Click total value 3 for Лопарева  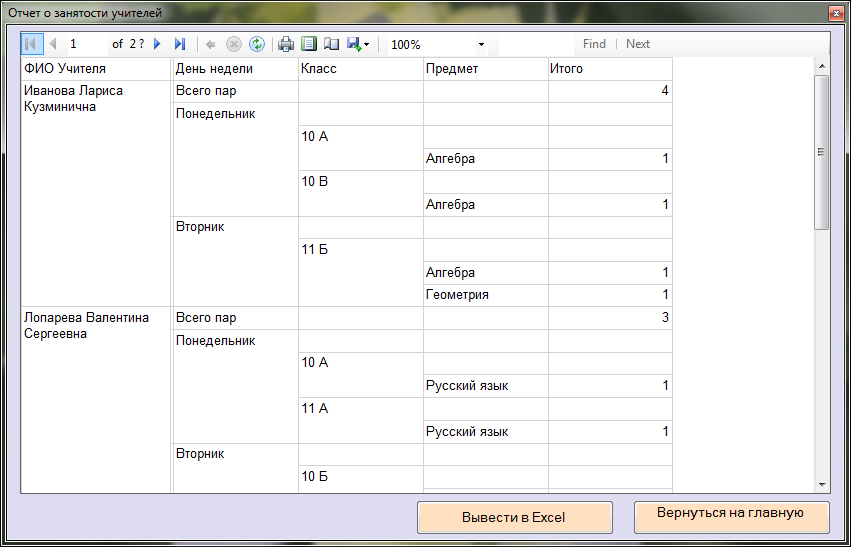point(611,318)
